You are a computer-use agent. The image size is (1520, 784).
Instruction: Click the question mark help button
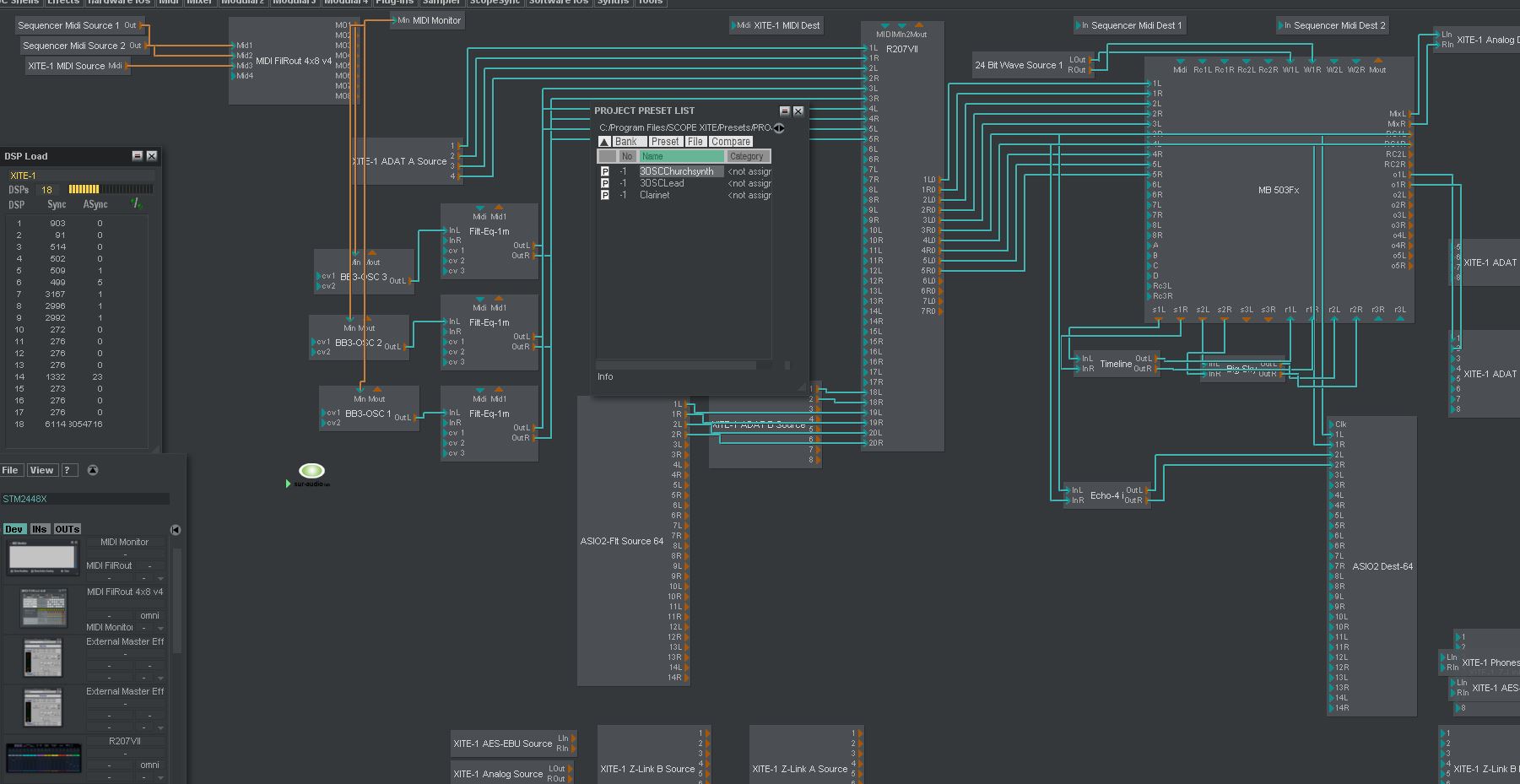coord(68,470)
